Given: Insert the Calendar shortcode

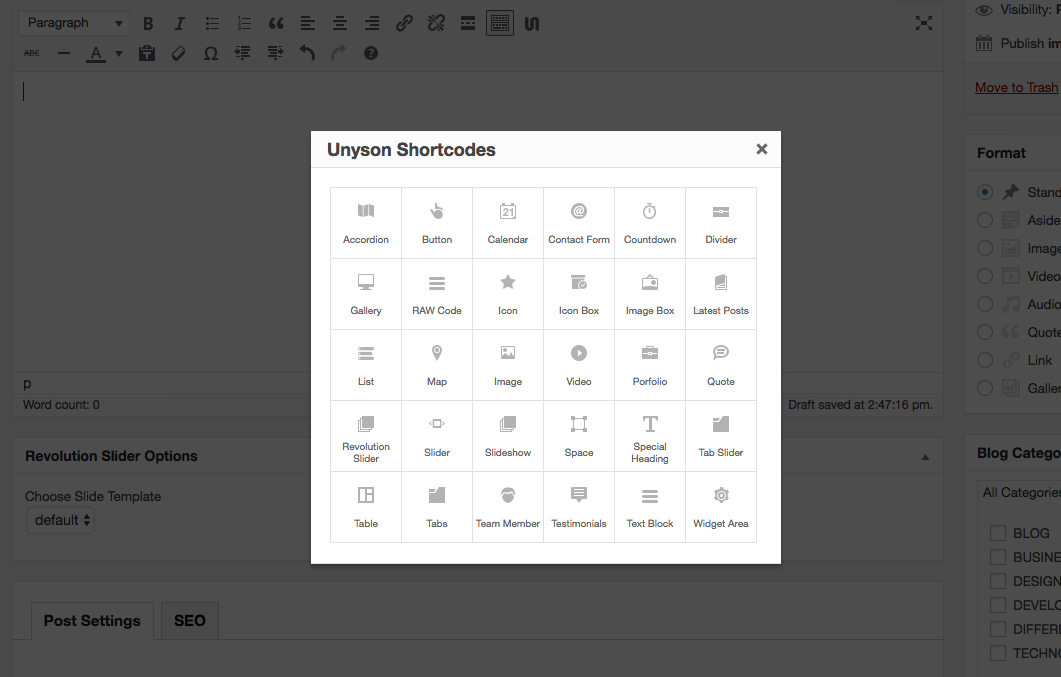Looking at the screenshot, I should coord(508,223).
